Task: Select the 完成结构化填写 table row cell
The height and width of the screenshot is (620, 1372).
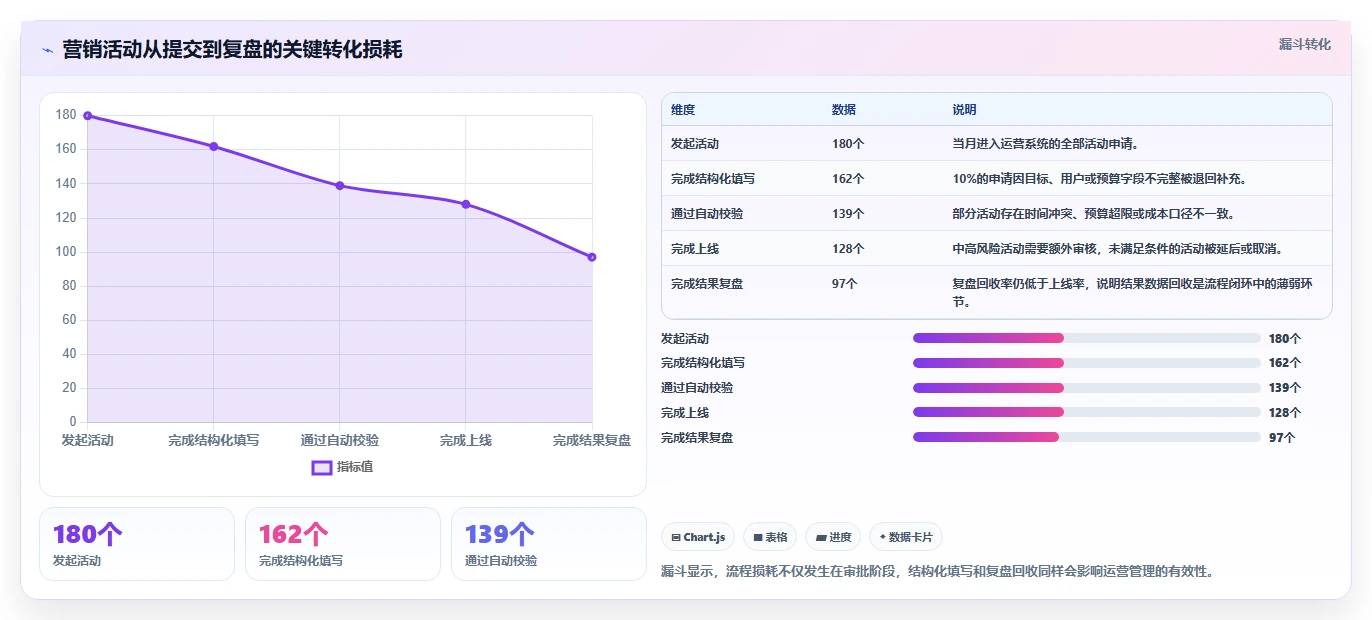Action: point(713,179)
